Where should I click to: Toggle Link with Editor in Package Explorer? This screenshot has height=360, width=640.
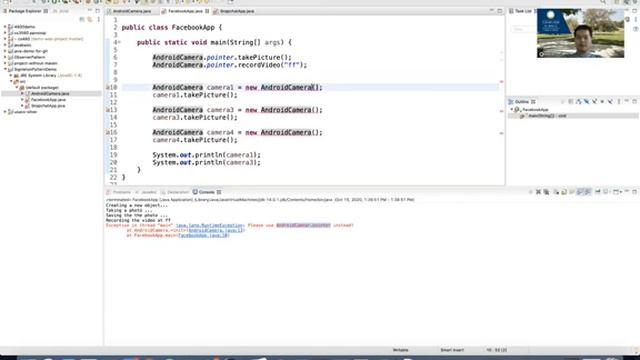[x=90, y=19]
